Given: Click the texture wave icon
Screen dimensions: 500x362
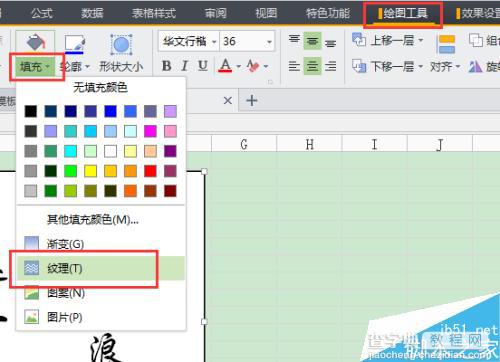Looking at the screenshot, I should pyautogui.click(x=31, y=268).
